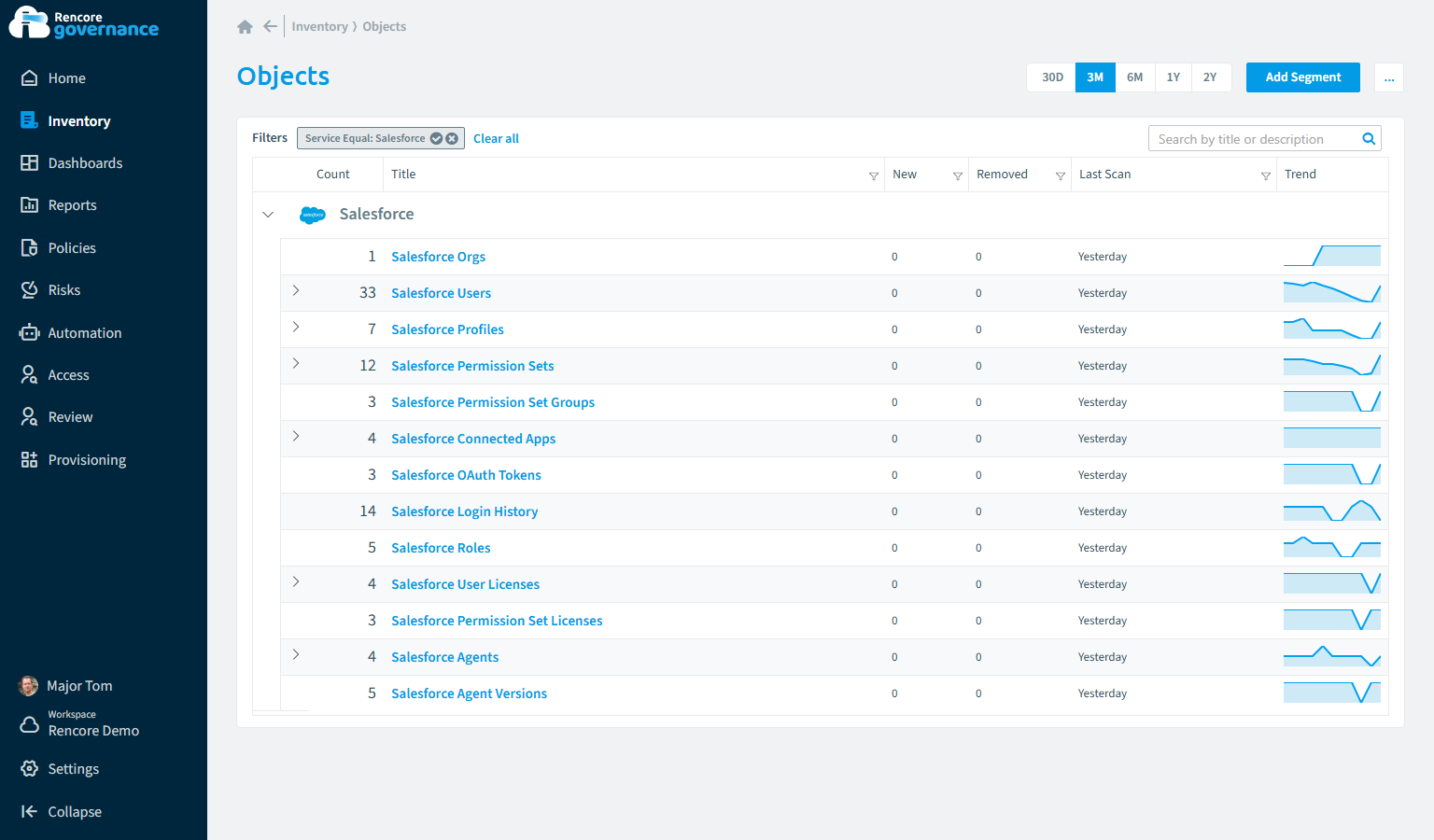
Task: Open Inventory breadcrumb link
Action: pos(319,27)
